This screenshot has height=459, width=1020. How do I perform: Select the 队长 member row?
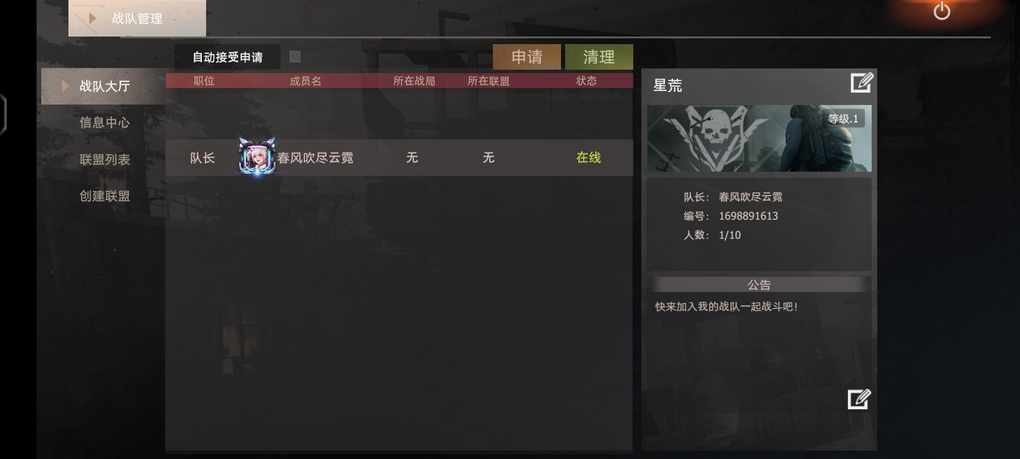pyautogui.click(x=399, y=157)
